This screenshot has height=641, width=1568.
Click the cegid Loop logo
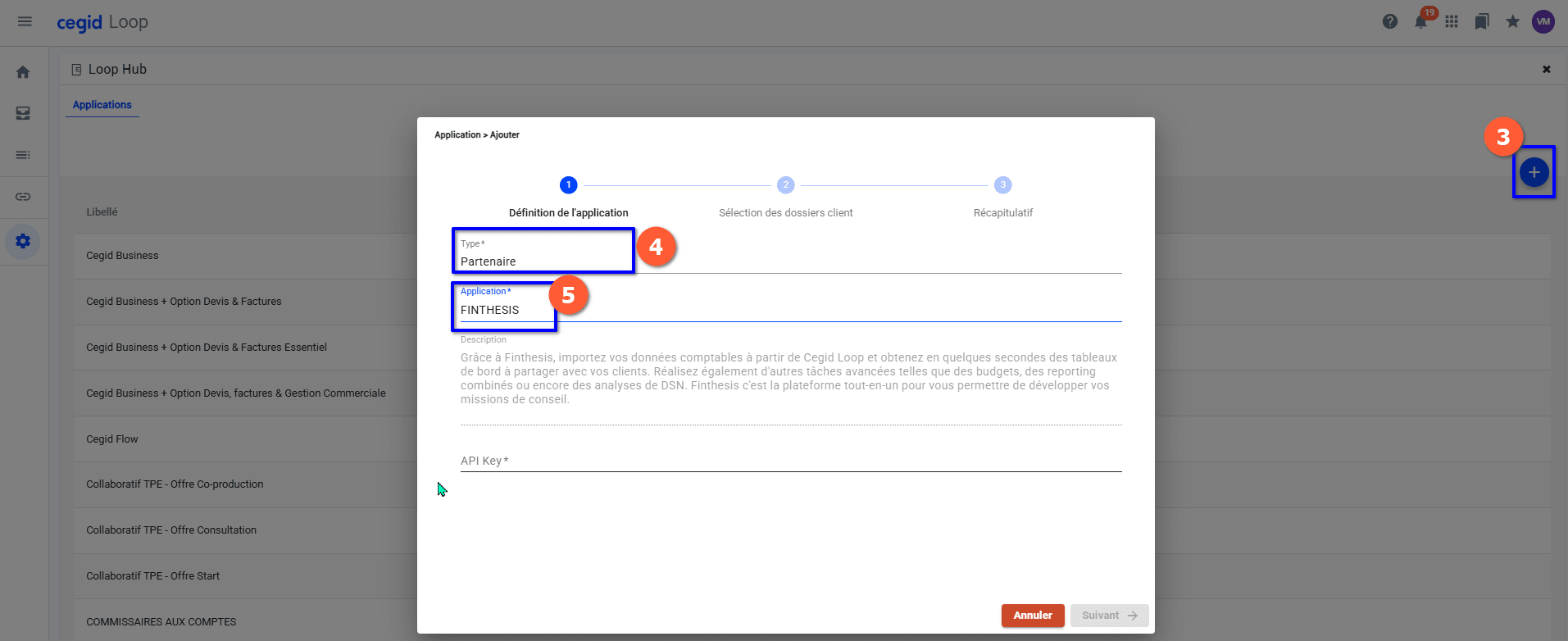coord(102,22)
